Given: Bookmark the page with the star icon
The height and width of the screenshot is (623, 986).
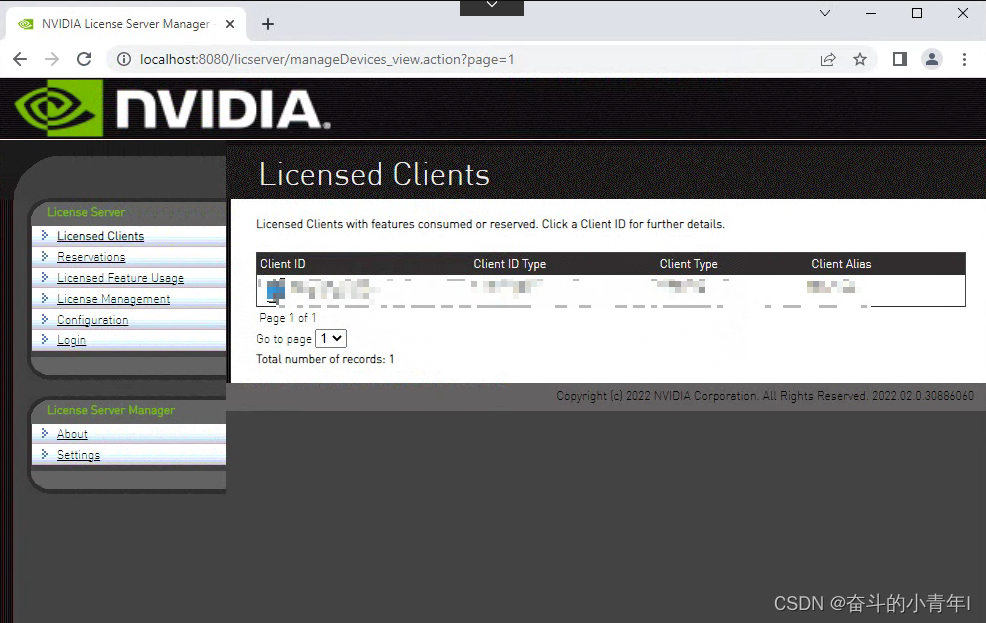Looking at the screenshot, I should 860,59.
